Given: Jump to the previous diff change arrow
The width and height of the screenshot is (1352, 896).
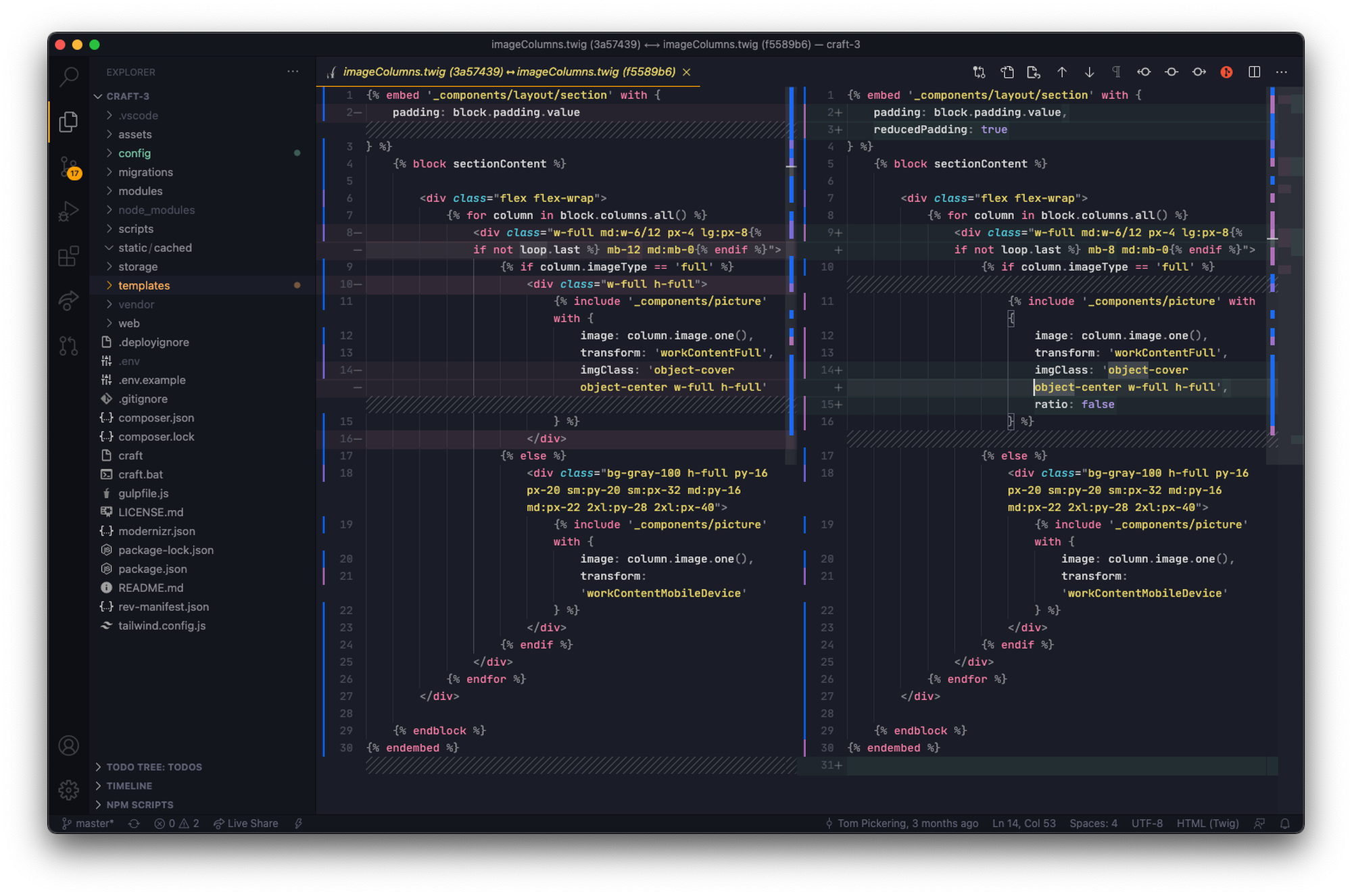Looking at the screenshot, I should tap(1063, 72).
